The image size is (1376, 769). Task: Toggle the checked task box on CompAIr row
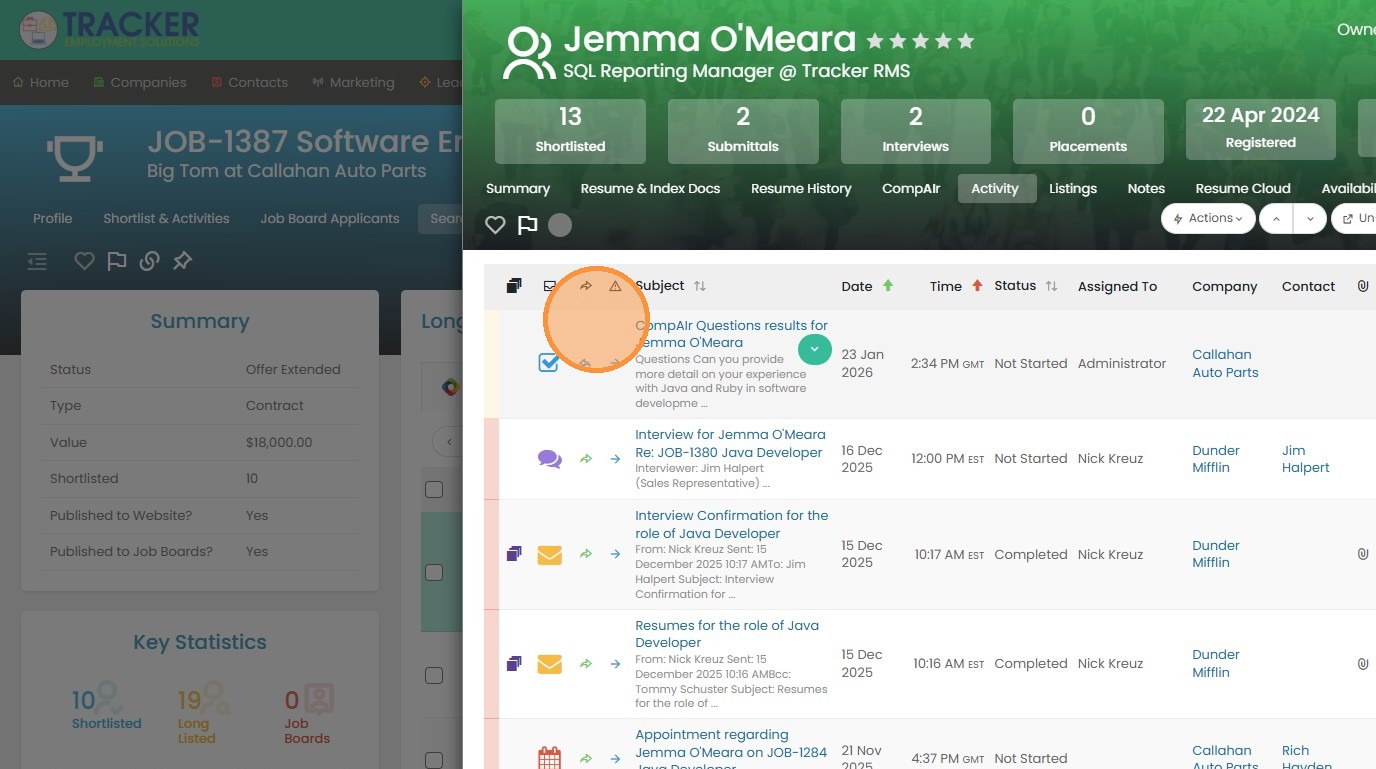pyautogui.click(x=549, y=363)
